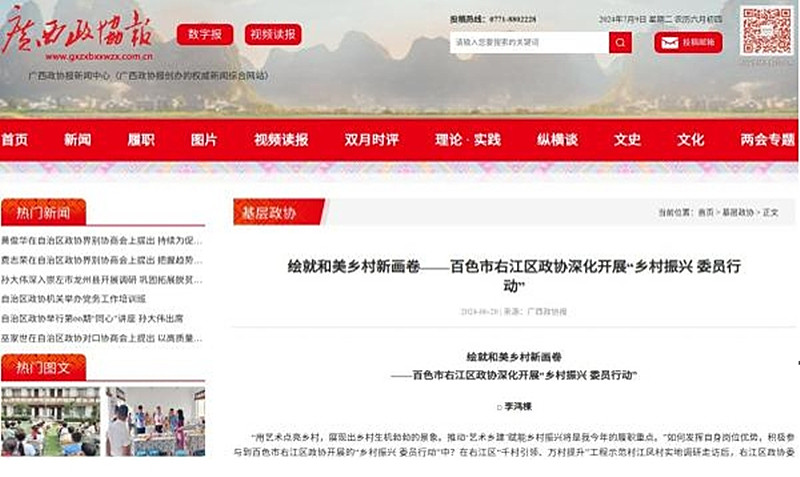Open 视频读报 in the navigation bar

pyautogui.click(x=281, y=139)
